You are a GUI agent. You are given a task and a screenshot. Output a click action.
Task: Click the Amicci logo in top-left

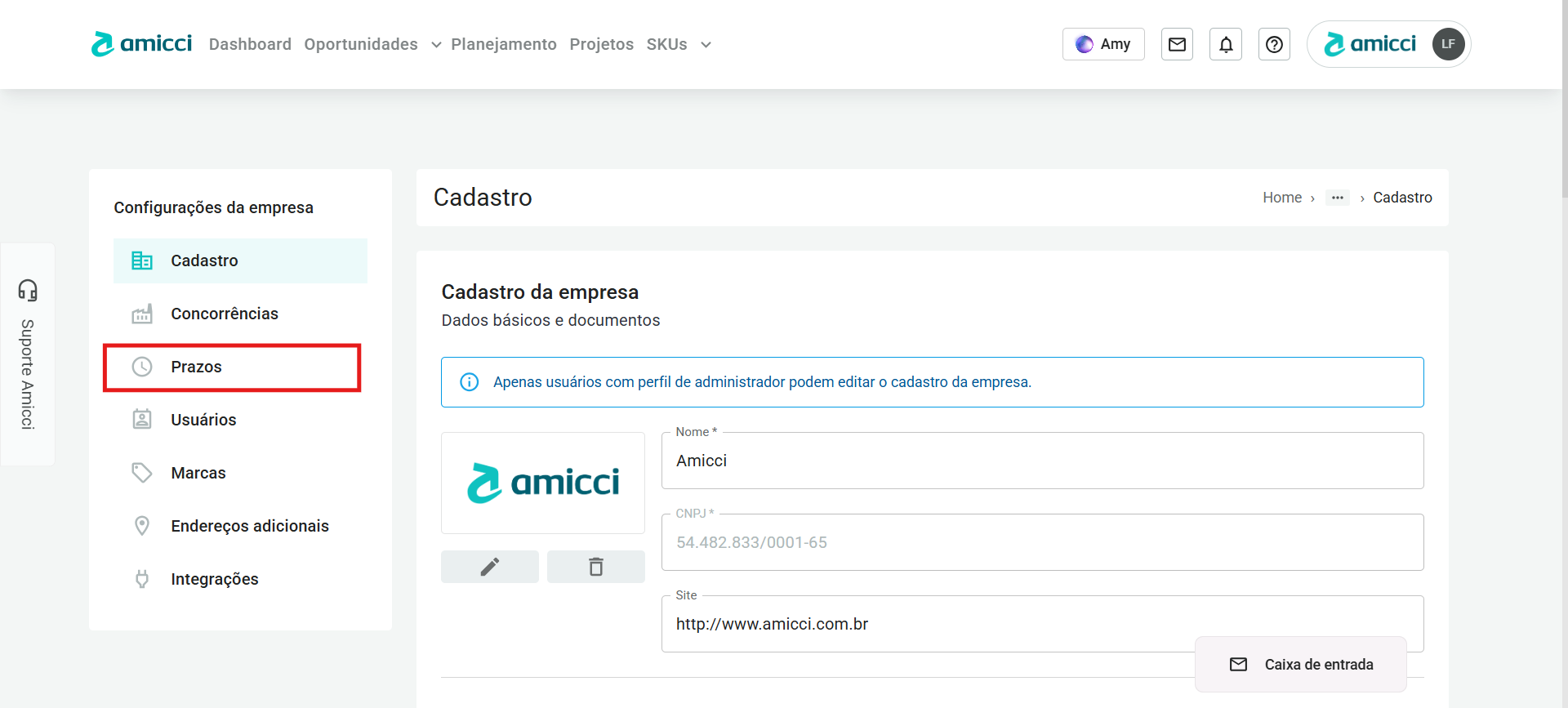coord(142,44)
